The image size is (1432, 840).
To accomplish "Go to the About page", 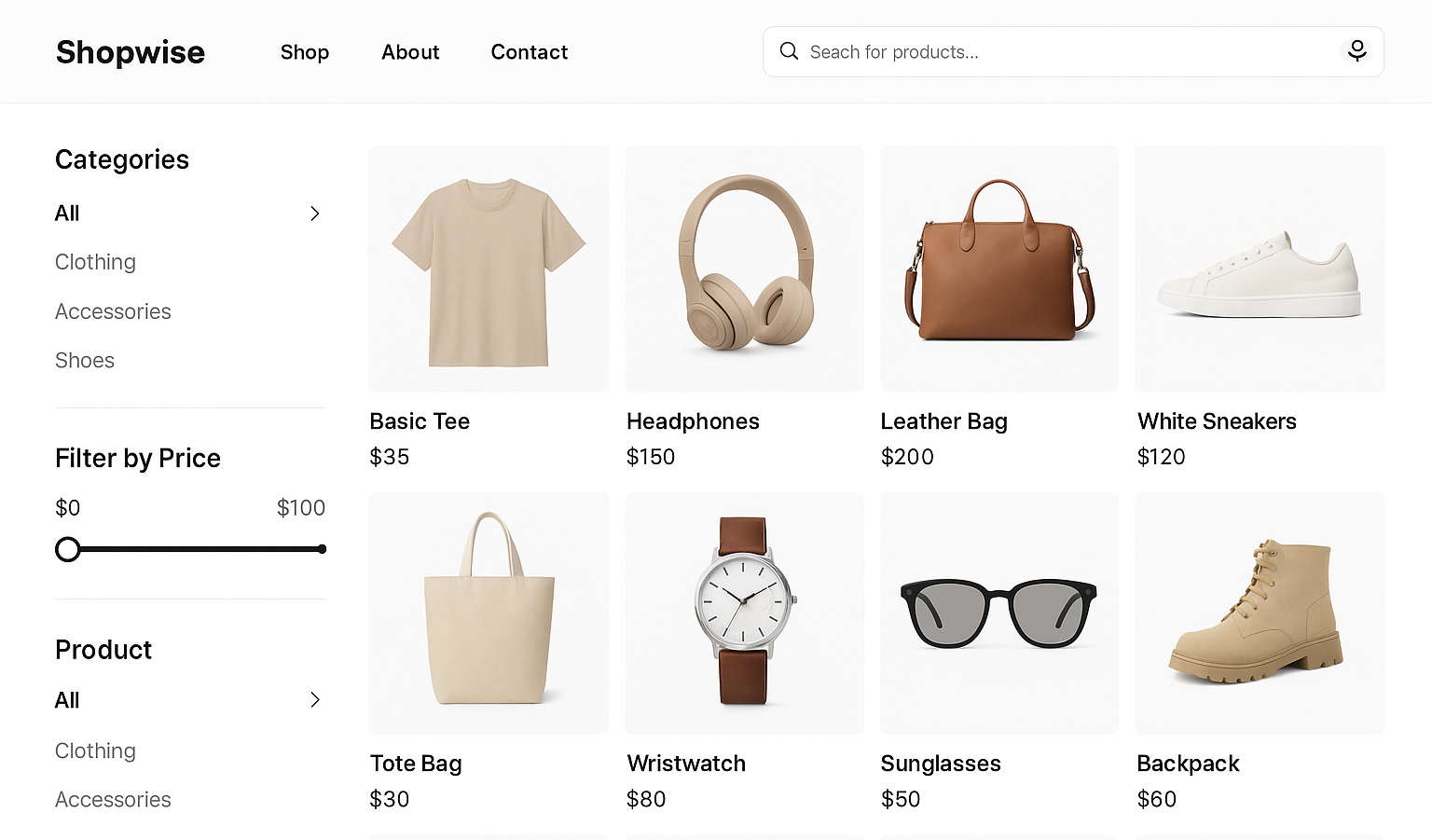I will point(409,52).
